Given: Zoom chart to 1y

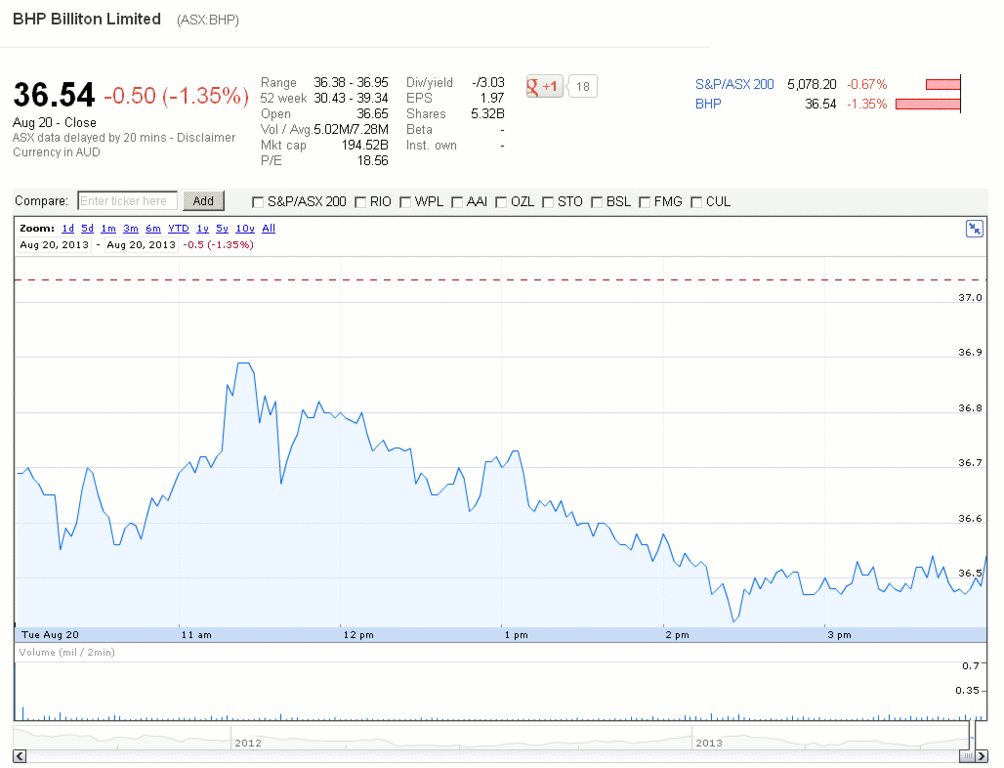Looking at the screenshot, I should tap(202, 229).
